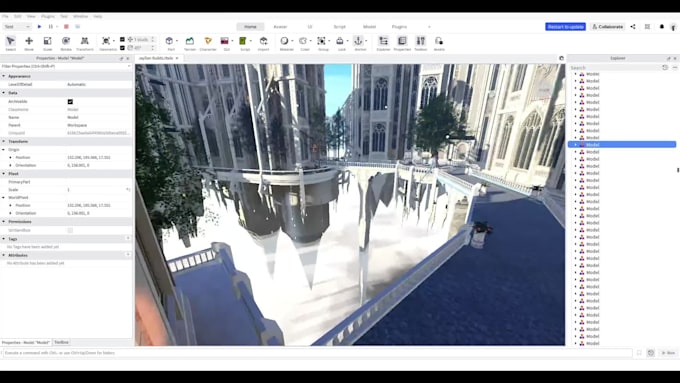Click the user avatar icon
This screenshot has width=680, height=383.
click(x=673, y=27)
